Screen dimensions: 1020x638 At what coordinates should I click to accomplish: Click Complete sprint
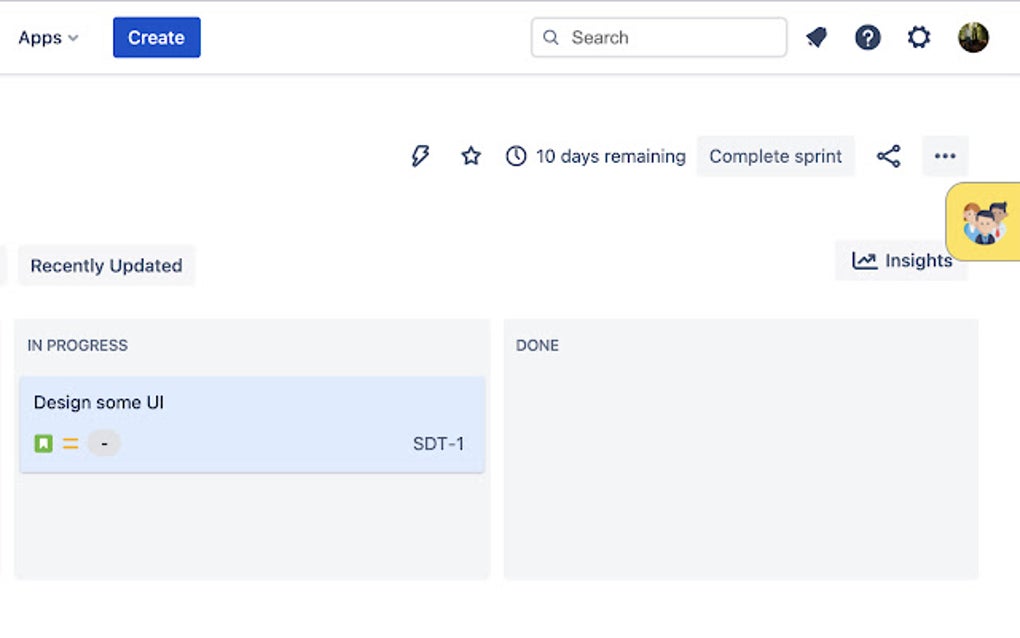775,156
